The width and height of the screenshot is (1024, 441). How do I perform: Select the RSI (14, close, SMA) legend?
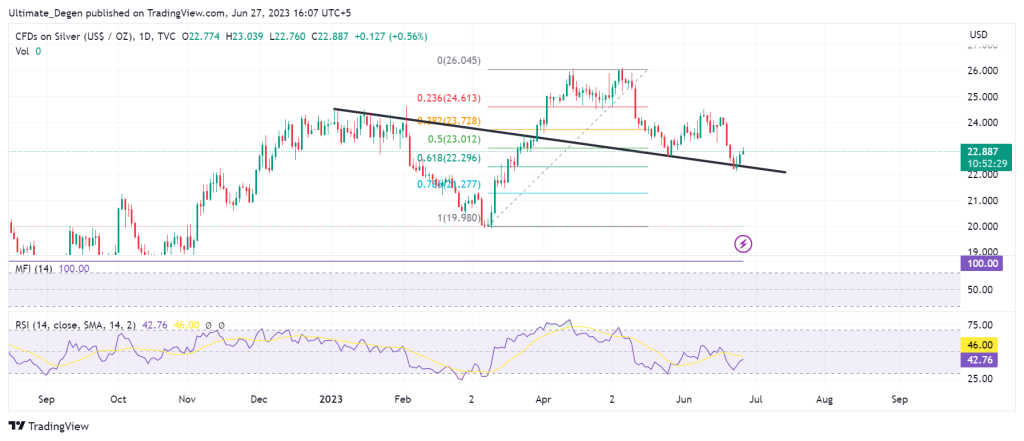click(121, 325)
